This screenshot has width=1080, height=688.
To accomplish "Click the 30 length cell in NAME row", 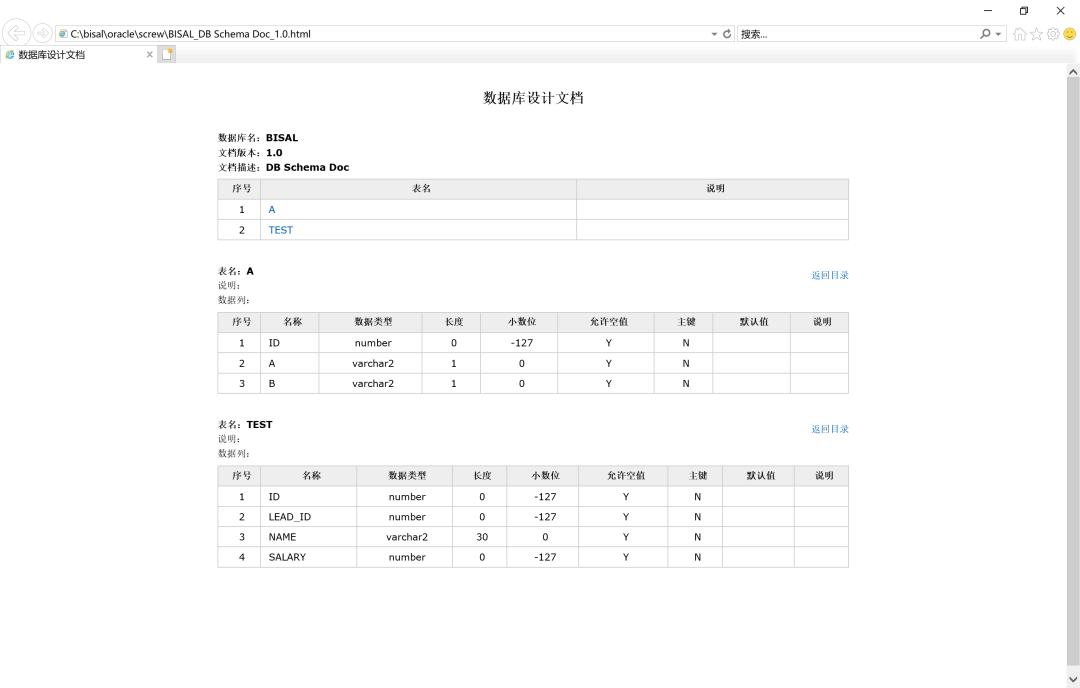I will 481,537.
